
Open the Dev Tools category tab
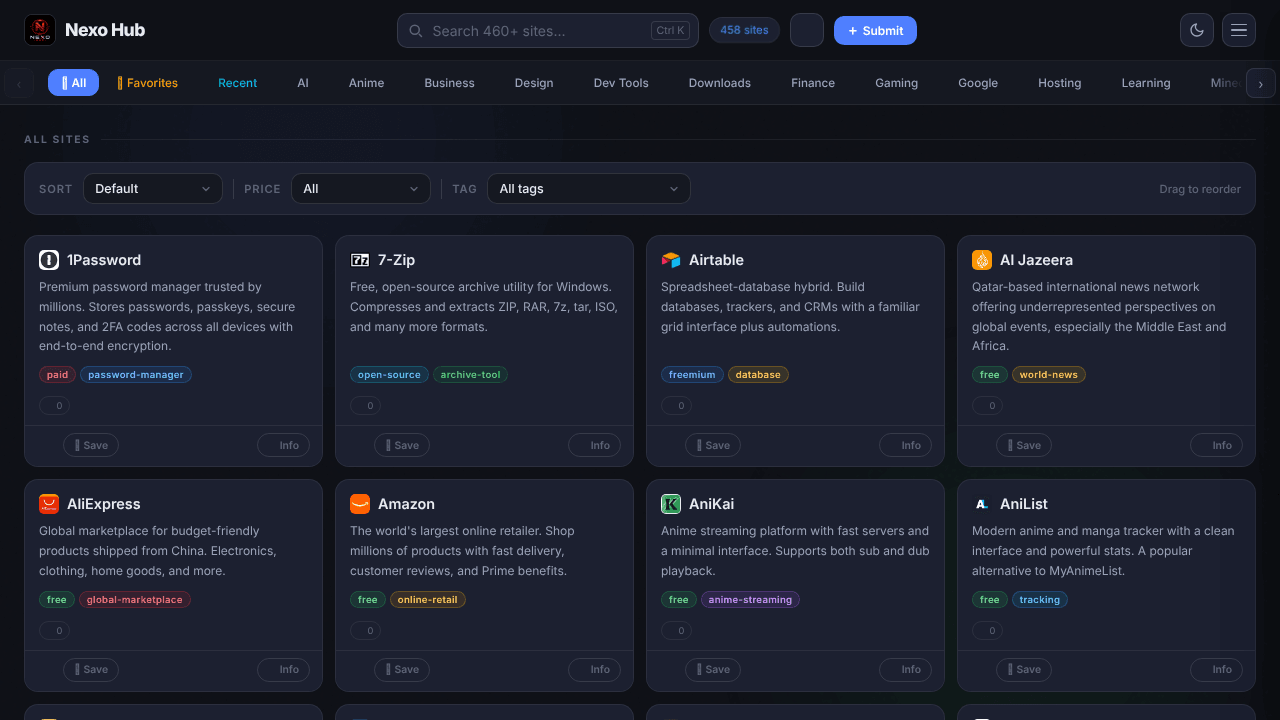point(621,83)
